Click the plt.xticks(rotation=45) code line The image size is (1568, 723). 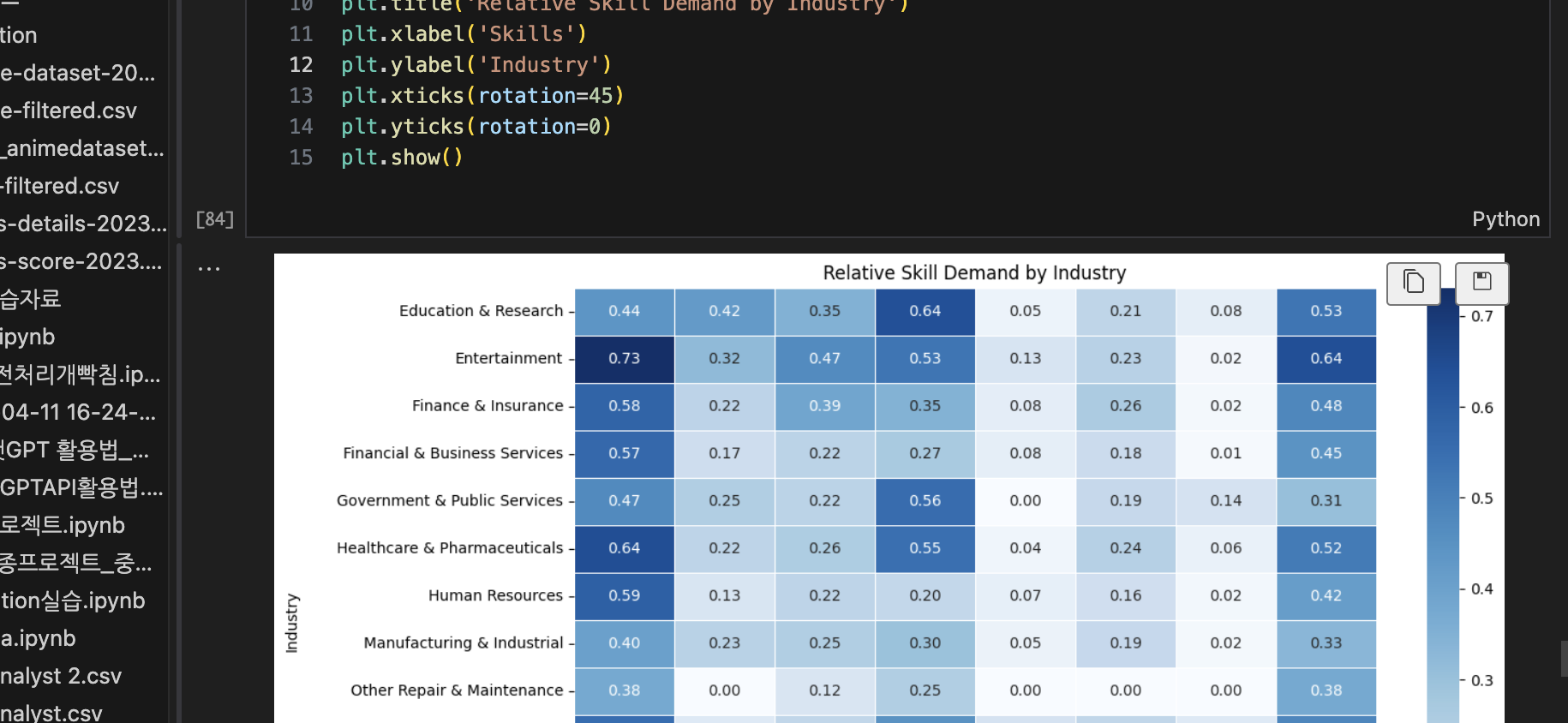tap(482, 96)
